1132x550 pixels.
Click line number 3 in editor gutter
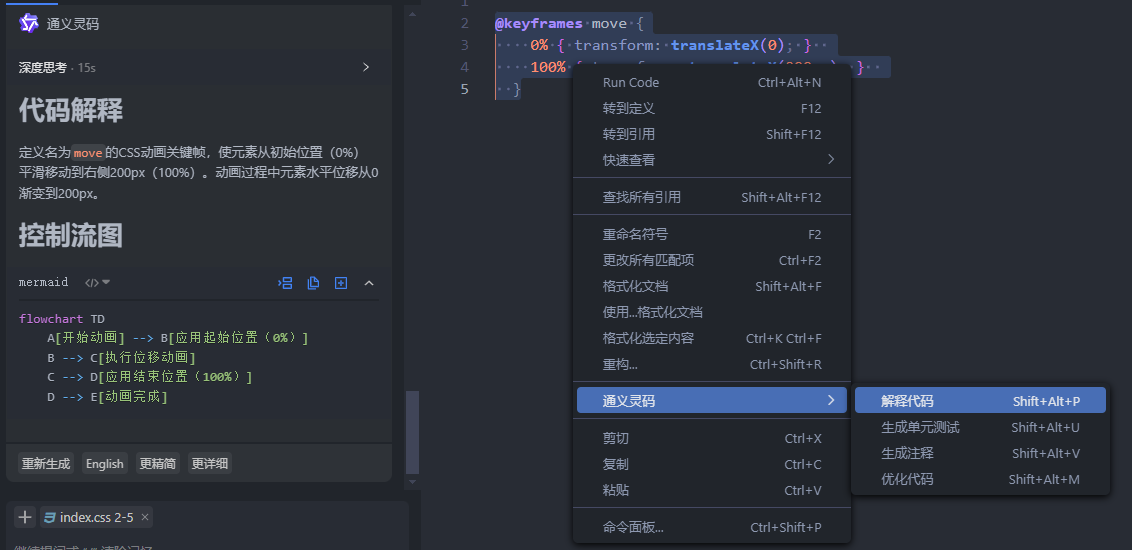click(x=464, y=45)
